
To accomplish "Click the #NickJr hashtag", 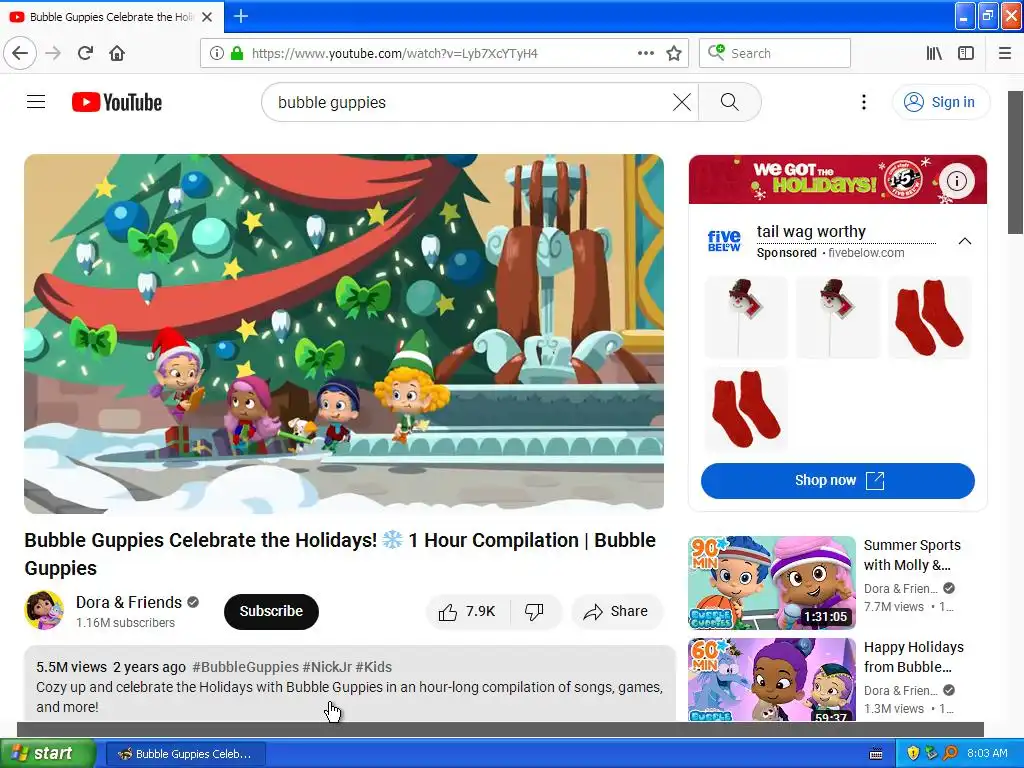I will (x=327, y=667).
